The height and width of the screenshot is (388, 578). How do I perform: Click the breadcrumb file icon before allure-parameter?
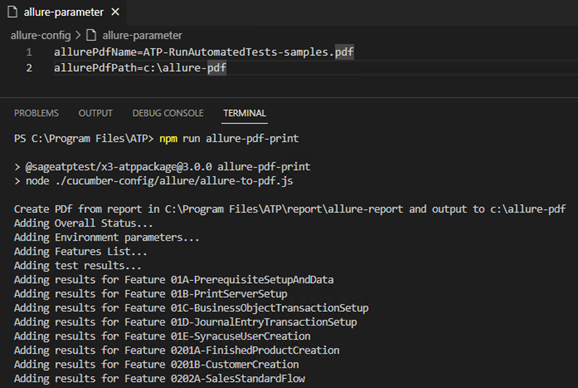point(91,35)
